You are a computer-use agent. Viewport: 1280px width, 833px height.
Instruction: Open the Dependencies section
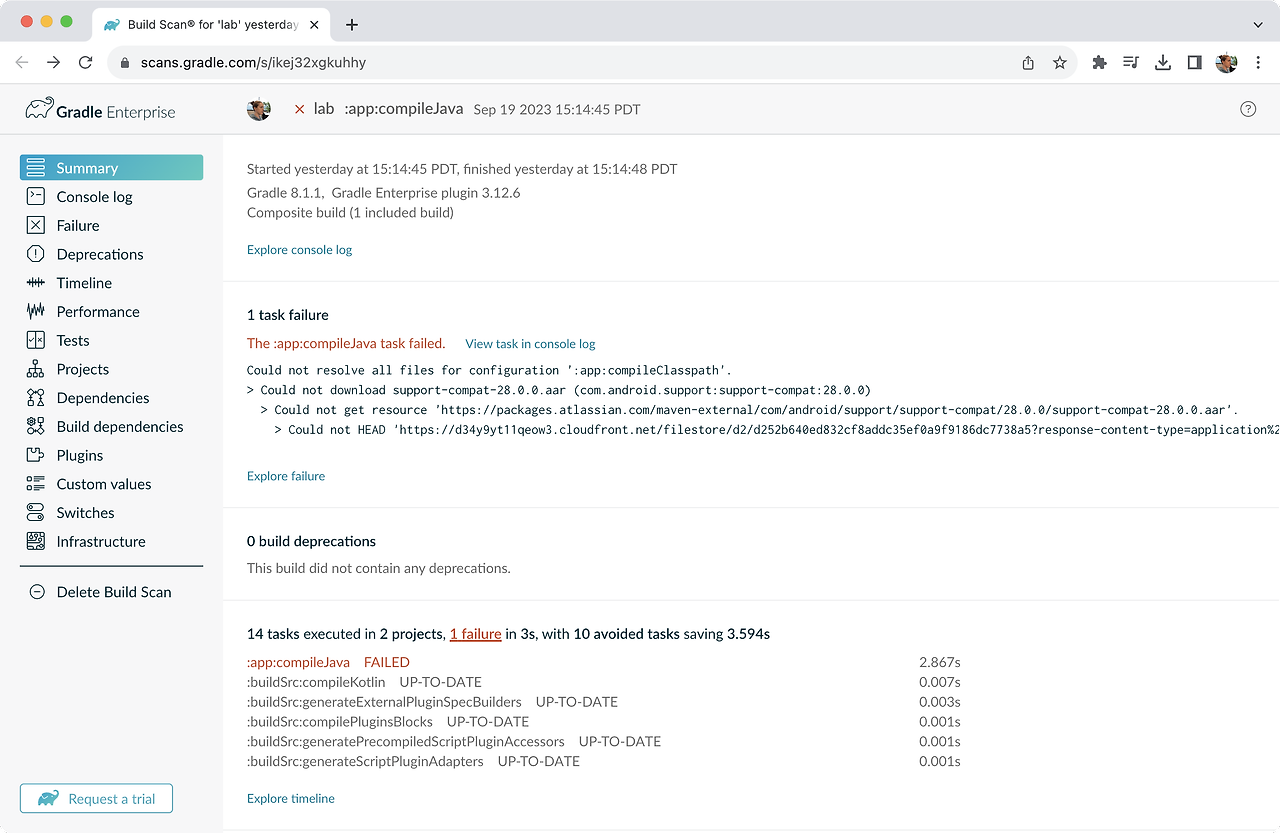103,398
